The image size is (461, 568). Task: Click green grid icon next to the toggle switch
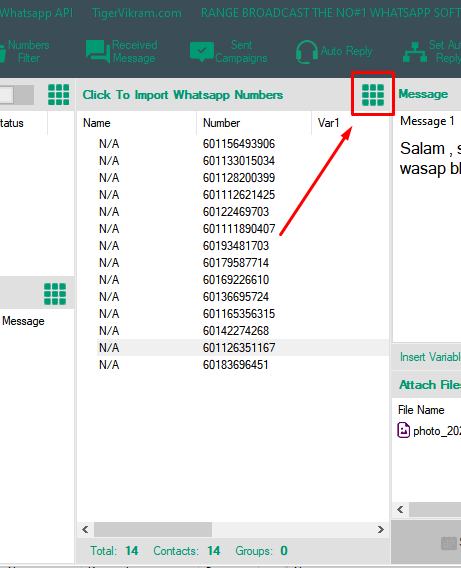(58, 95)
